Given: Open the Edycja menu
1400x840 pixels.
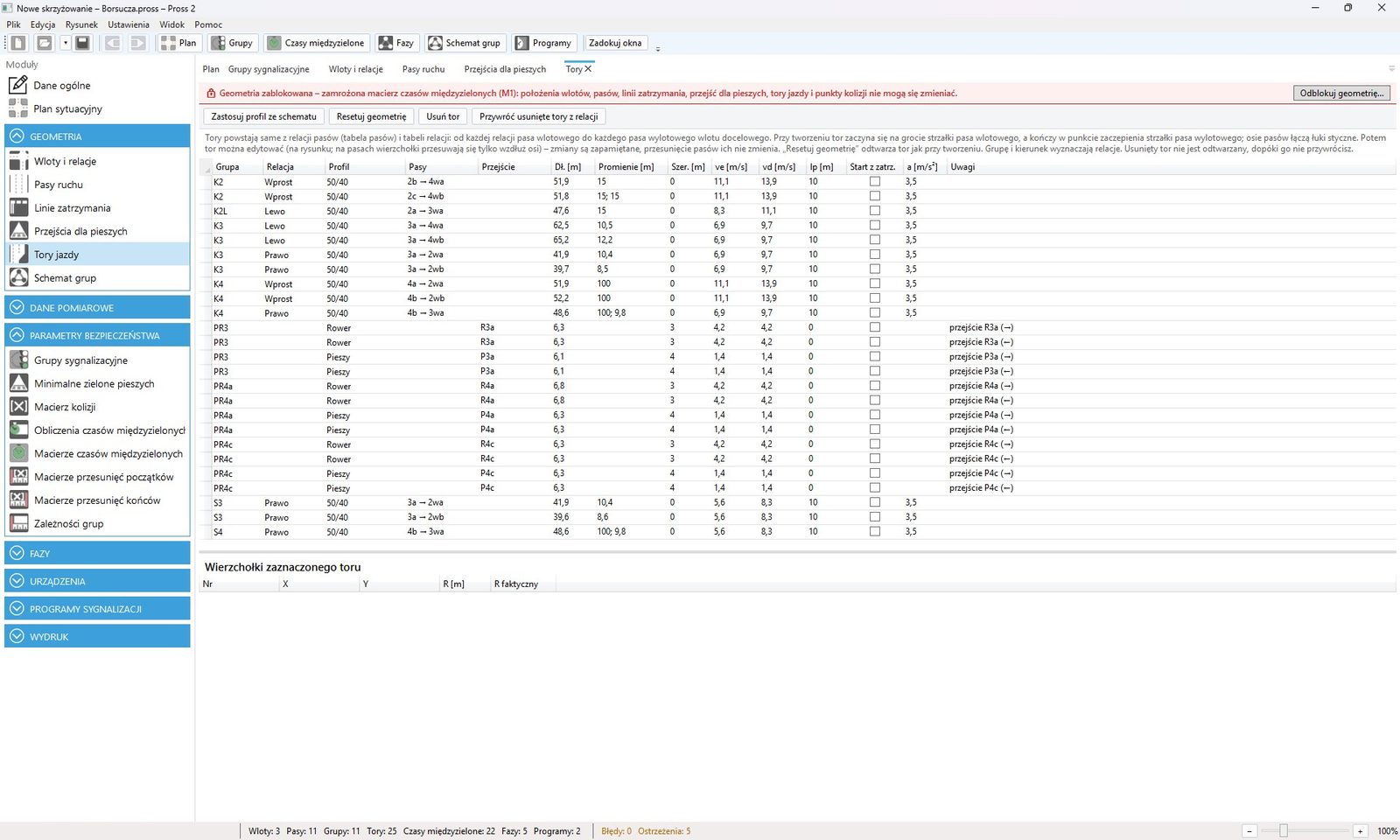Looking at the screenshot, I should coord(43,24).
